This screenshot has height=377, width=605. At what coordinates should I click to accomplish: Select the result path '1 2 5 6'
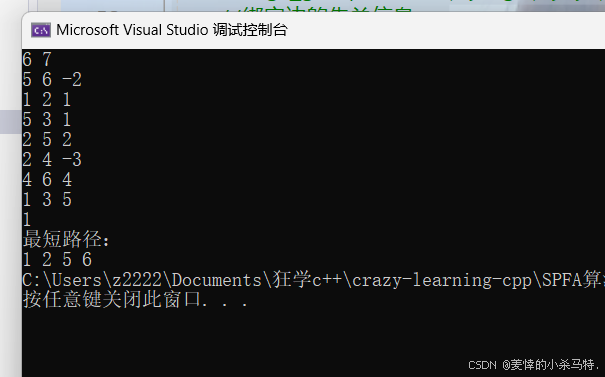(57, 260)
